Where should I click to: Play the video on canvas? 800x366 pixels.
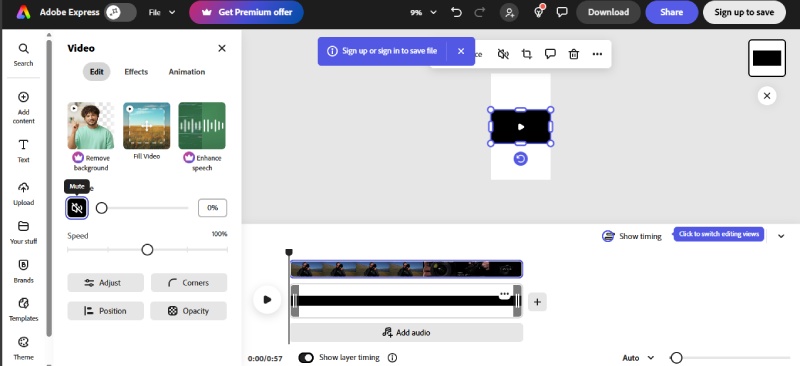click(520, 127)
